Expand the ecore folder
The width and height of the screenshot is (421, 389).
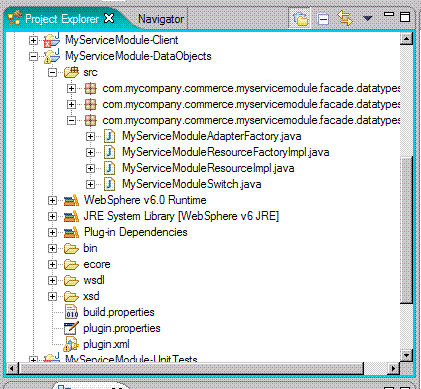52,264
